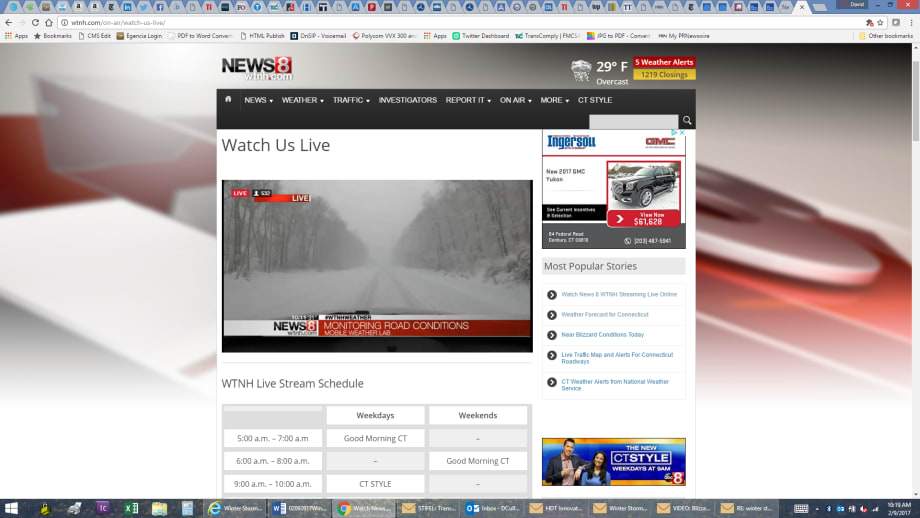Switch to the Facebook browser tab
The image size is (920, 518).
tap(160, 7)
